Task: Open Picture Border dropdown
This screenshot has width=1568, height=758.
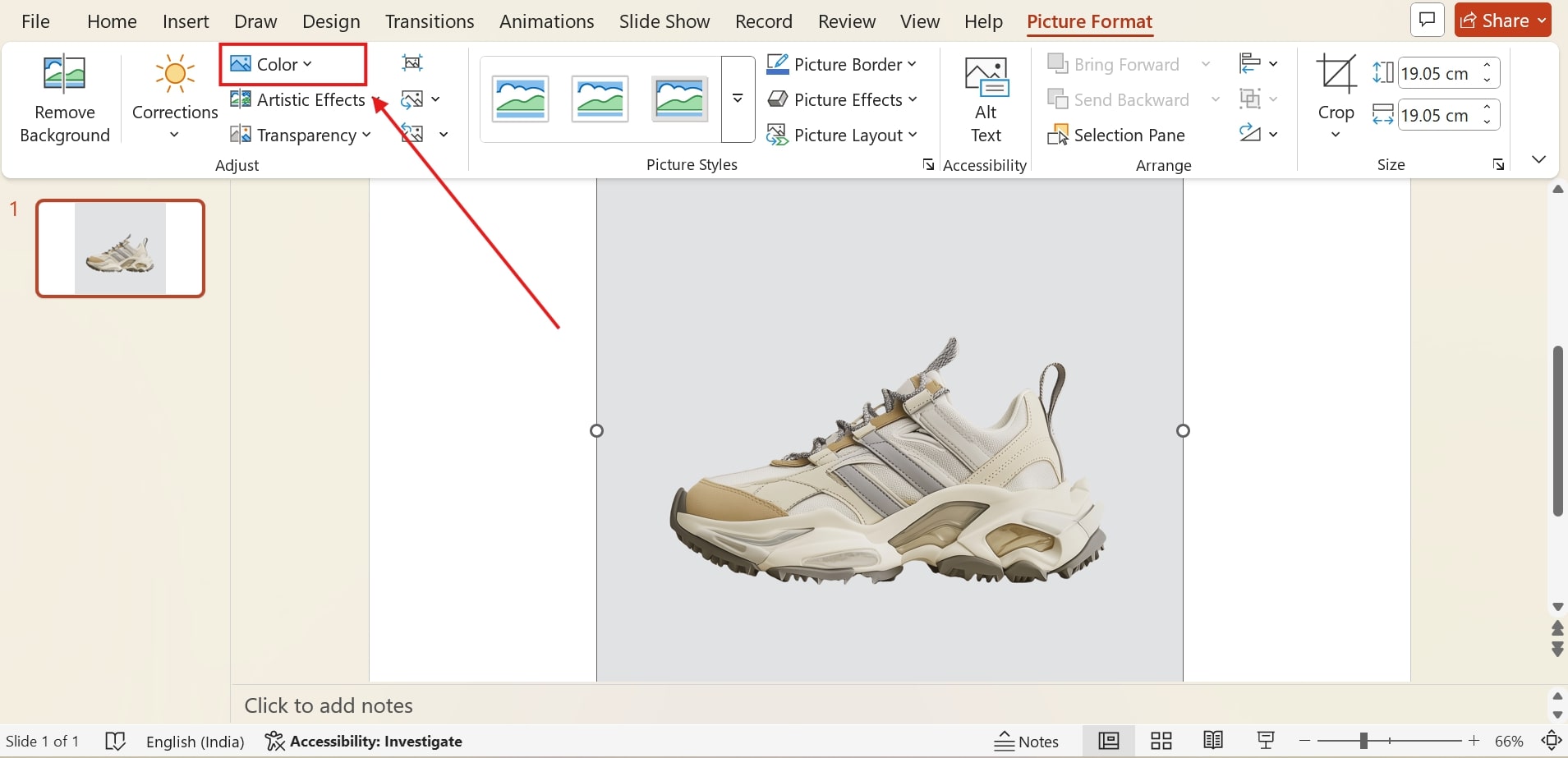Action: (x=842, y=64)
